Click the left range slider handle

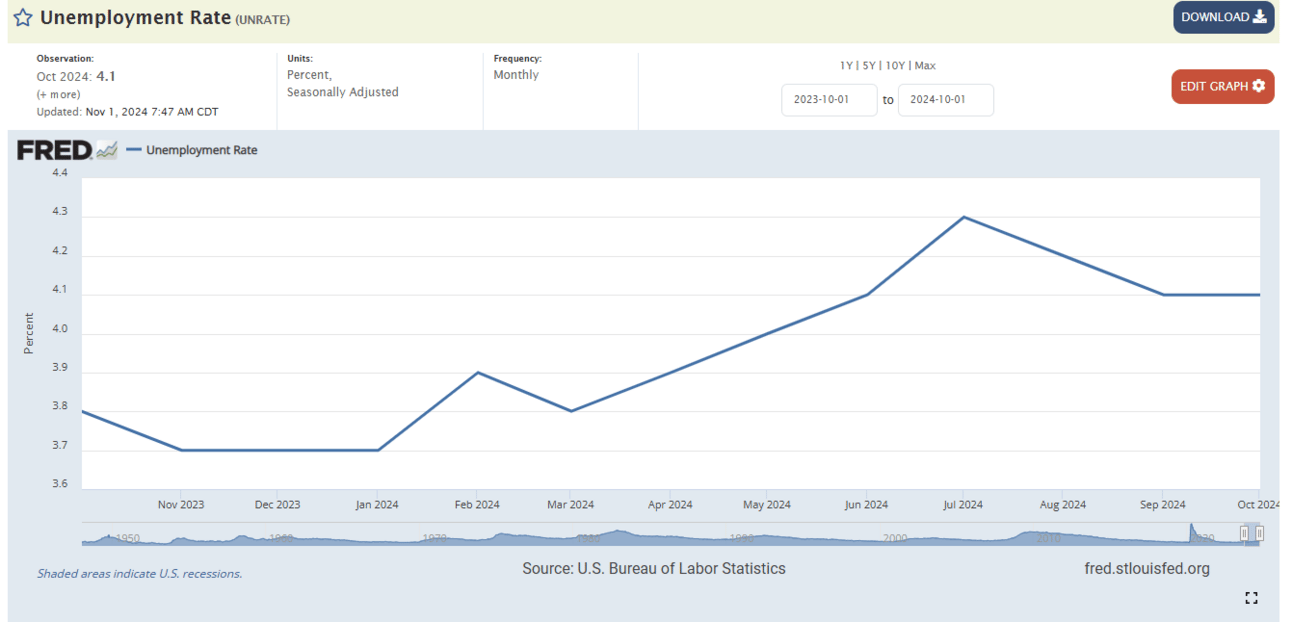[1244, 534]
